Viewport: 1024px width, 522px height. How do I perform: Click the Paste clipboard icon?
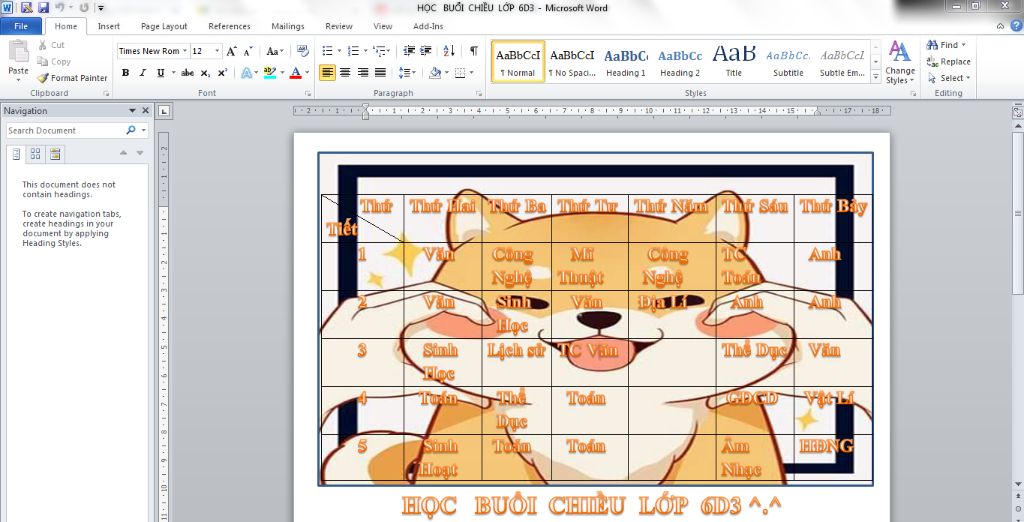click(x=18, y=51)
